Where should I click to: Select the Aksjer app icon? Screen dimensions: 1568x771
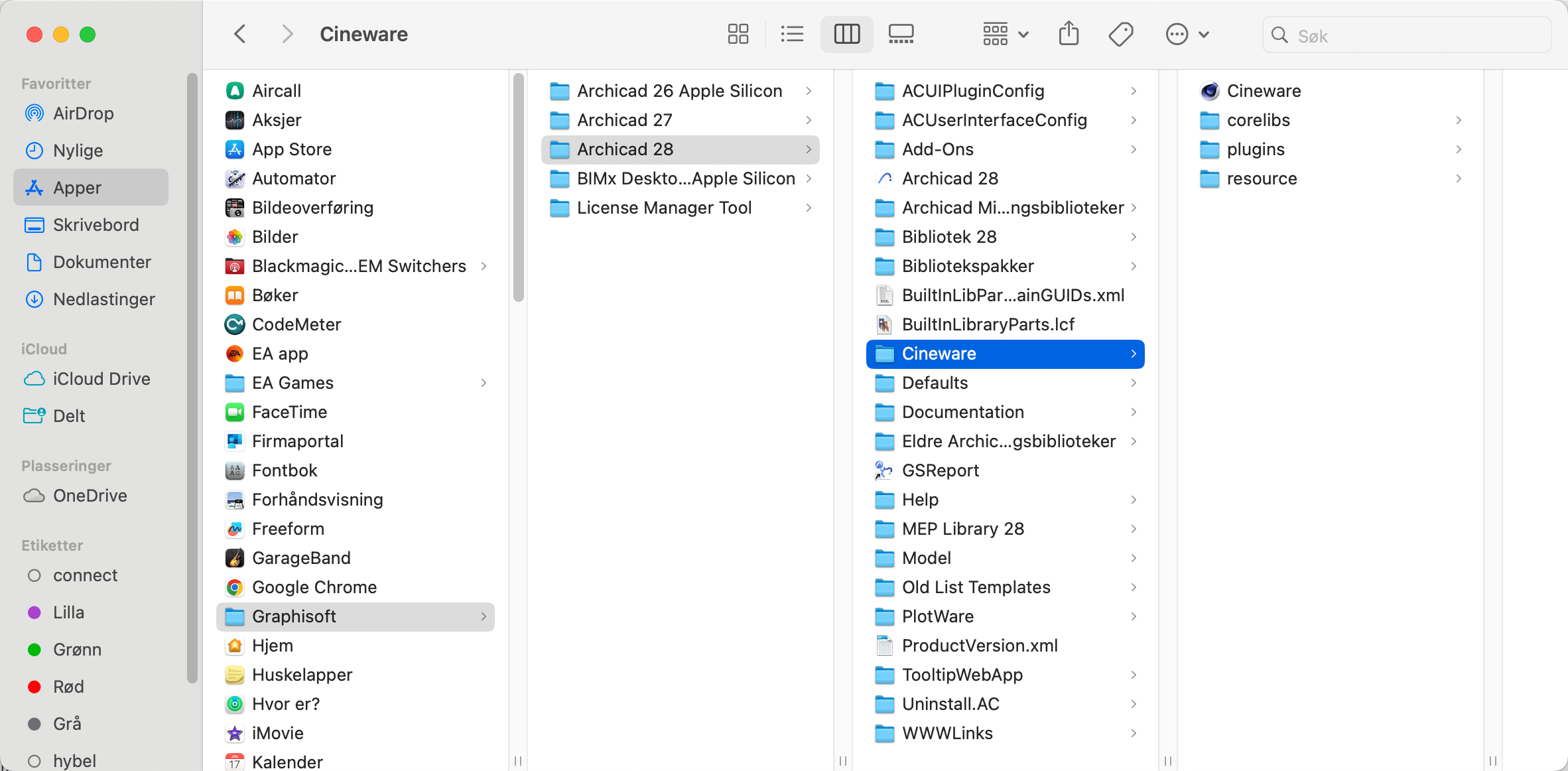coord(235,120)
